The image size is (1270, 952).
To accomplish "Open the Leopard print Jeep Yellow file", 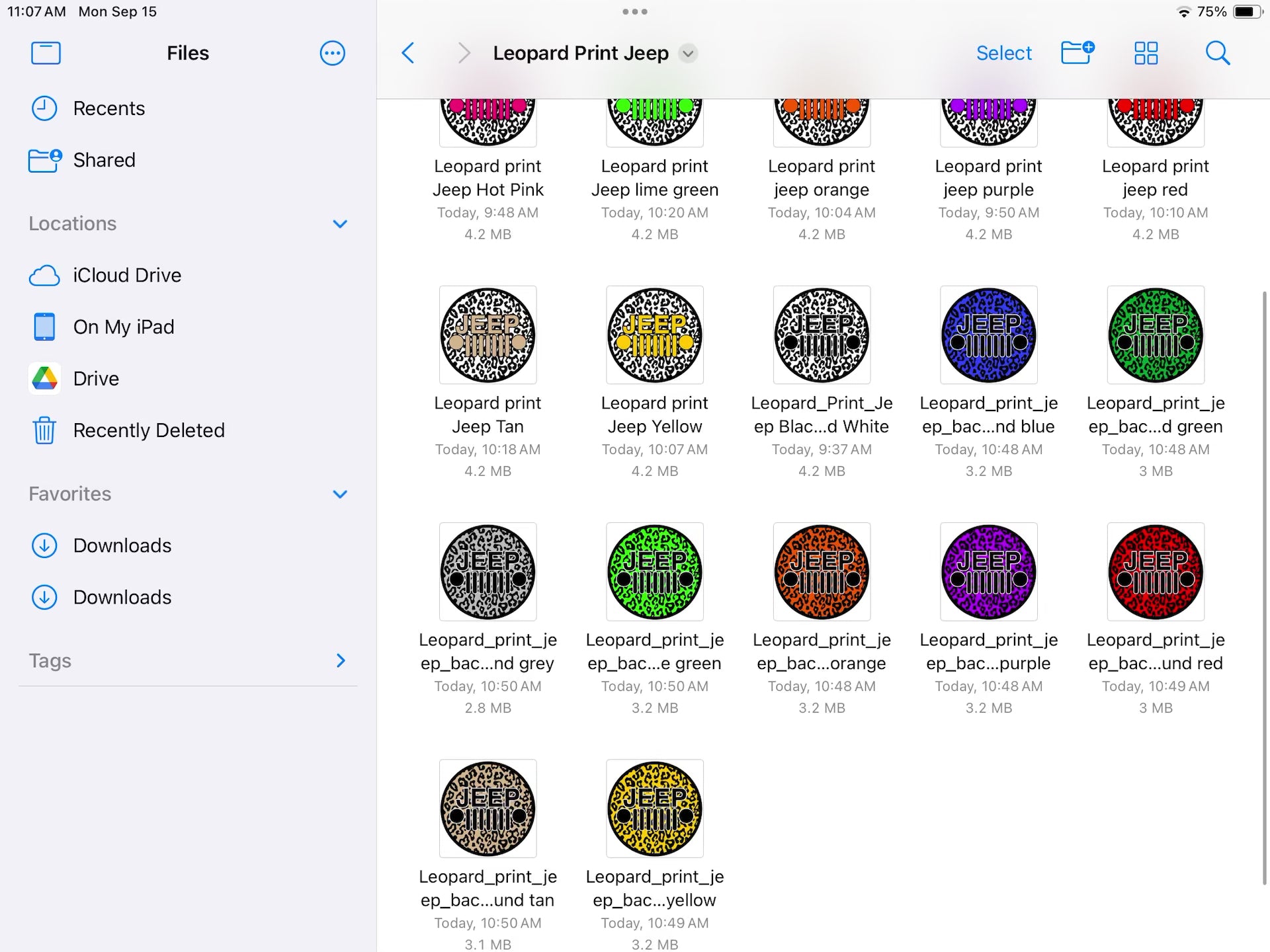I will pos(654,335).
